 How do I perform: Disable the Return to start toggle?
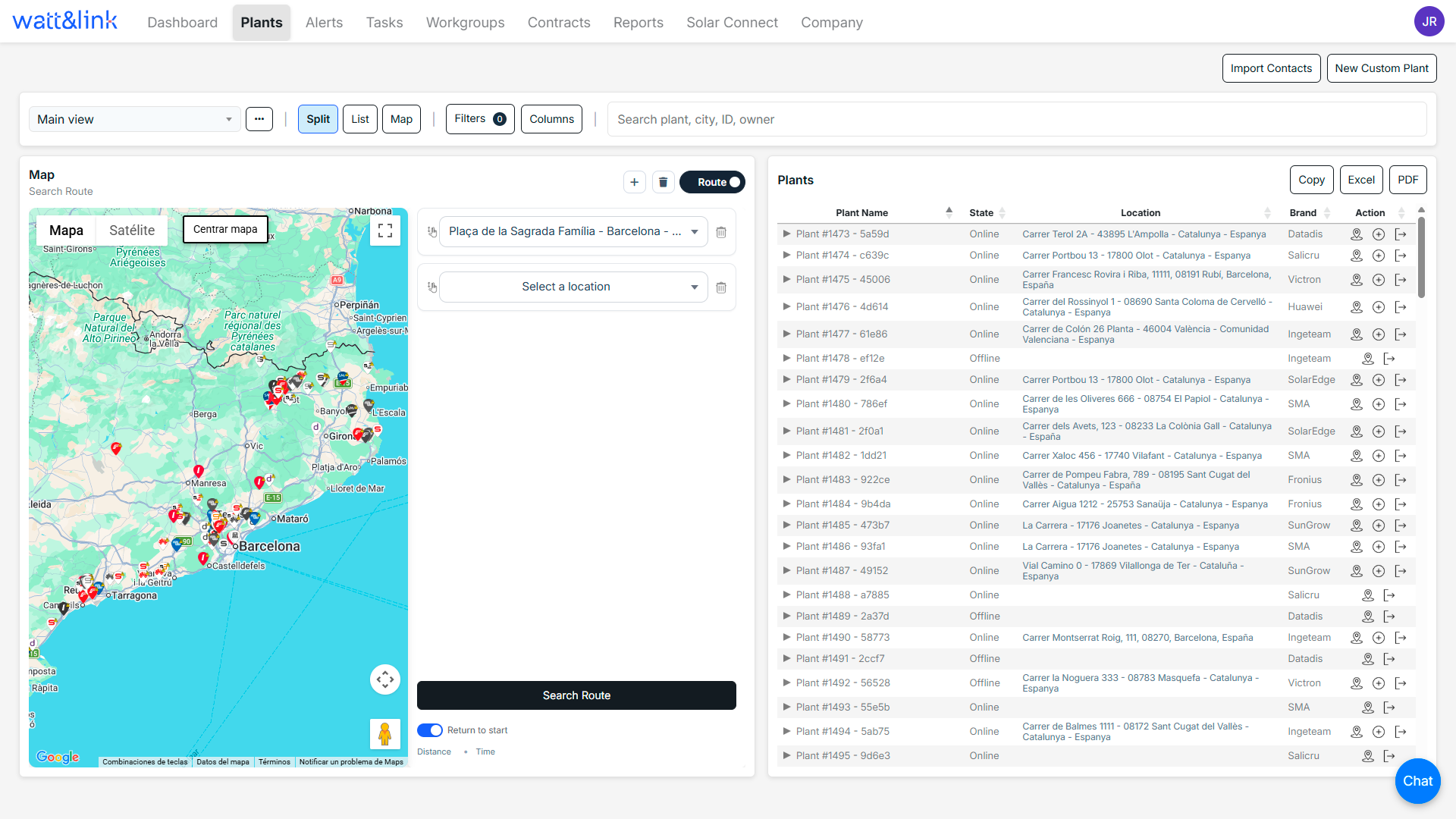pyautogui.click(x=429, y=730)
